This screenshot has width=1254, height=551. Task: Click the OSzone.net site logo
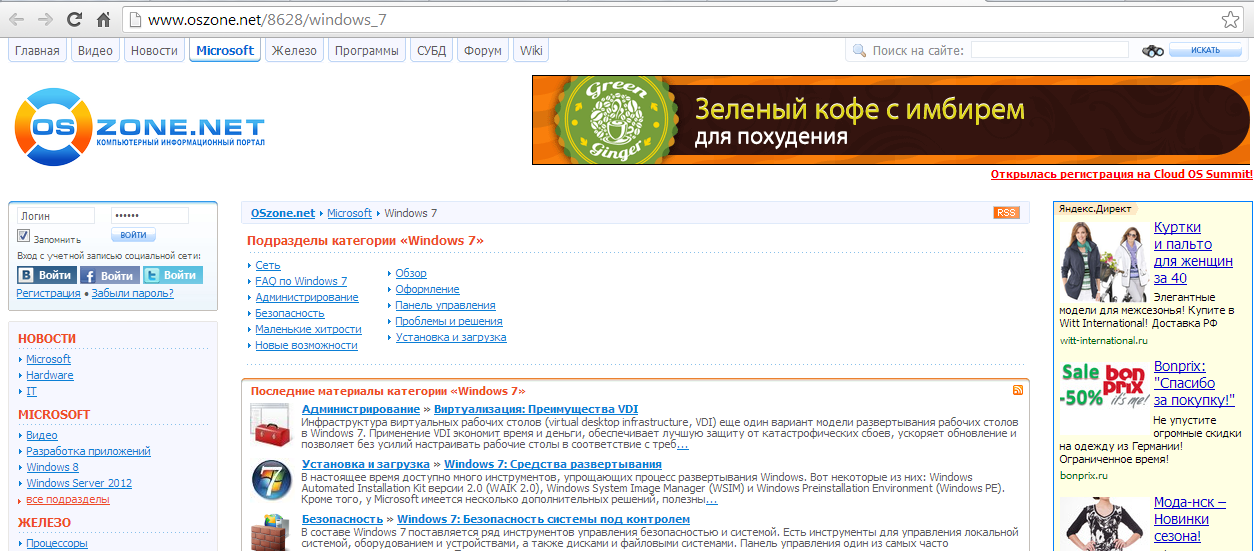coord(139,127)
